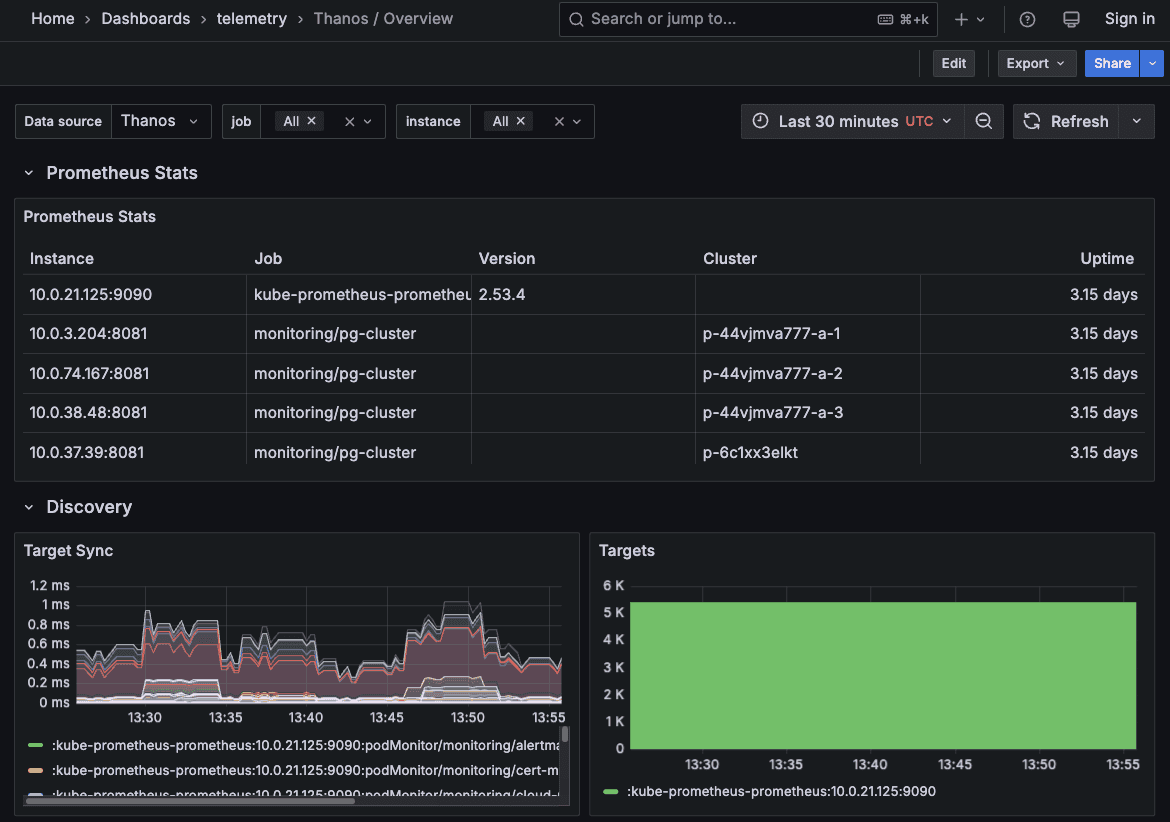Collapse the Prometheus Stats section chevron
Screen dimensions: 1170x822
click(x=28, y=172)
